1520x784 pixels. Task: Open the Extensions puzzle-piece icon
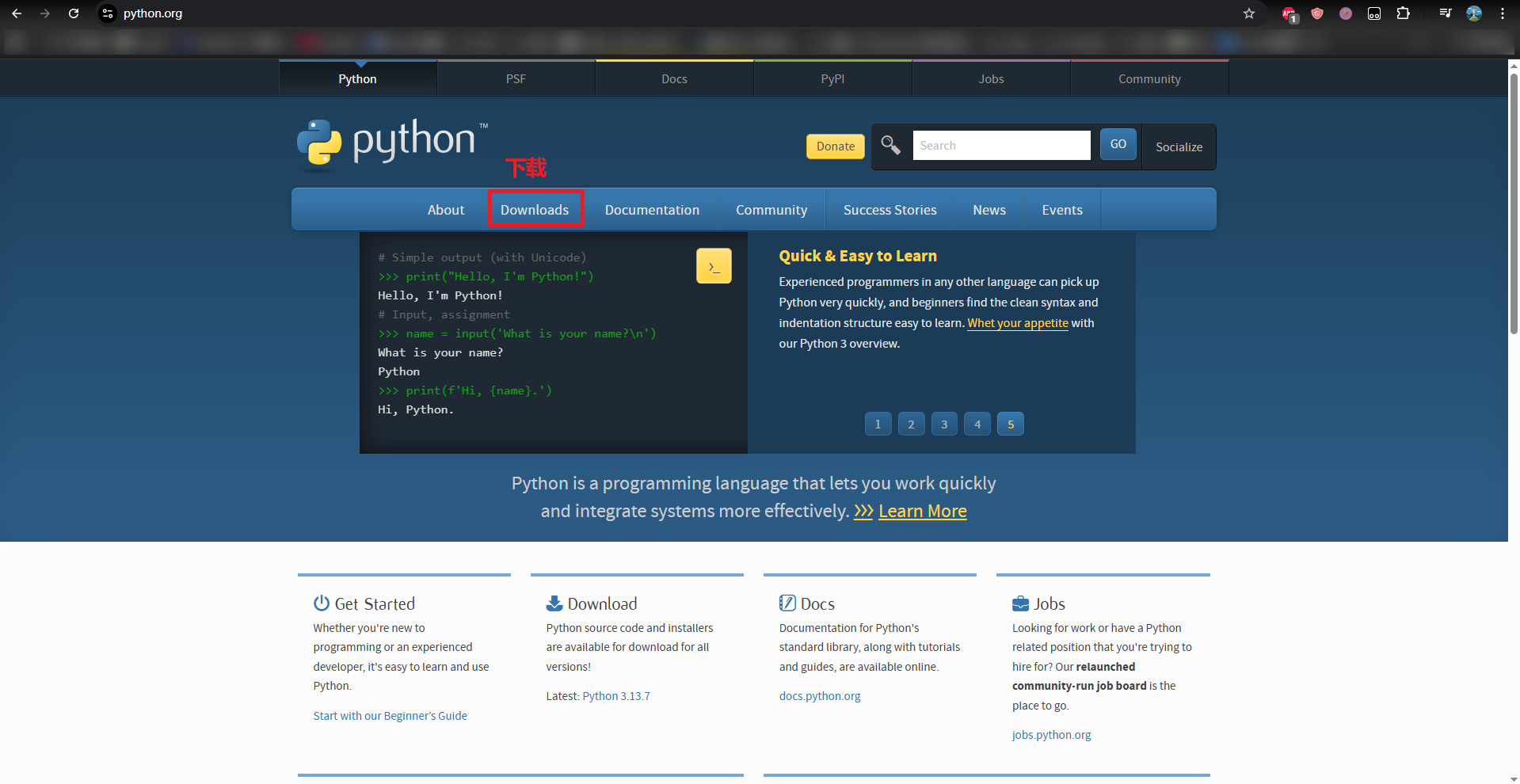point(1403,13)
